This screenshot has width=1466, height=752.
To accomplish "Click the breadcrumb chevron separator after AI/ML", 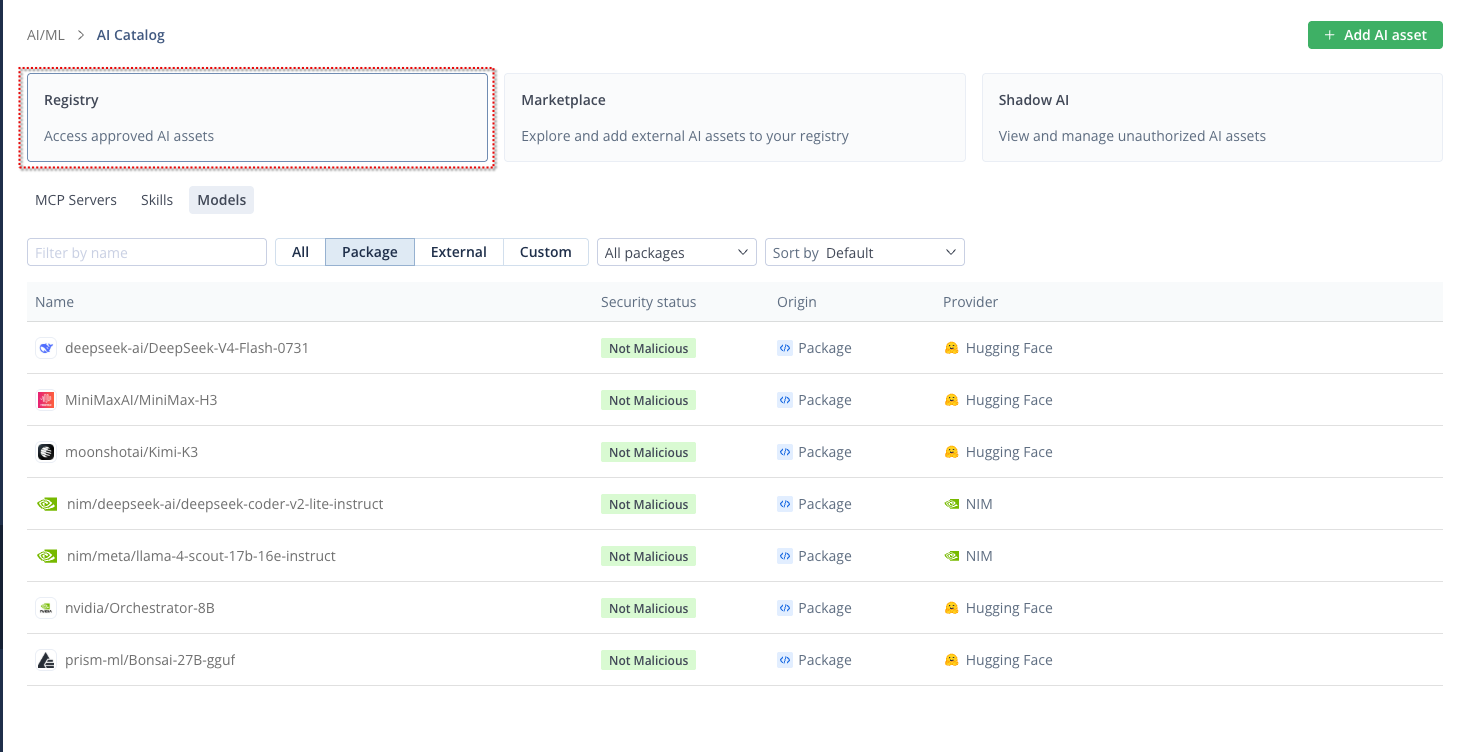I will [80, 35].
